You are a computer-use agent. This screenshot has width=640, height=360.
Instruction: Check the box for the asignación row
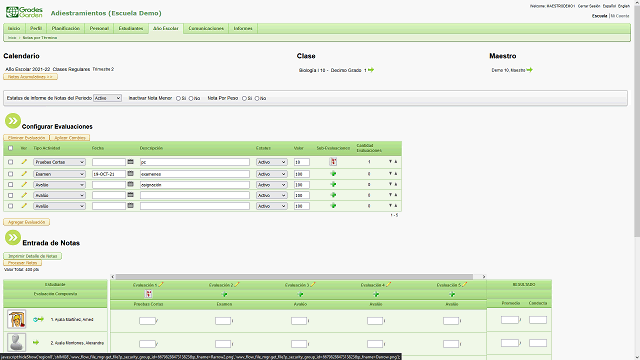(11, 185)
